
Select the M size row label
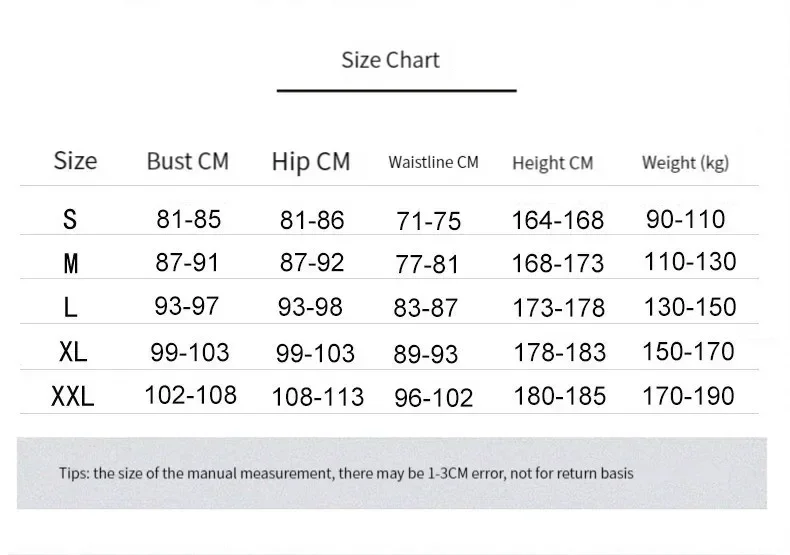tap(71, 263)
